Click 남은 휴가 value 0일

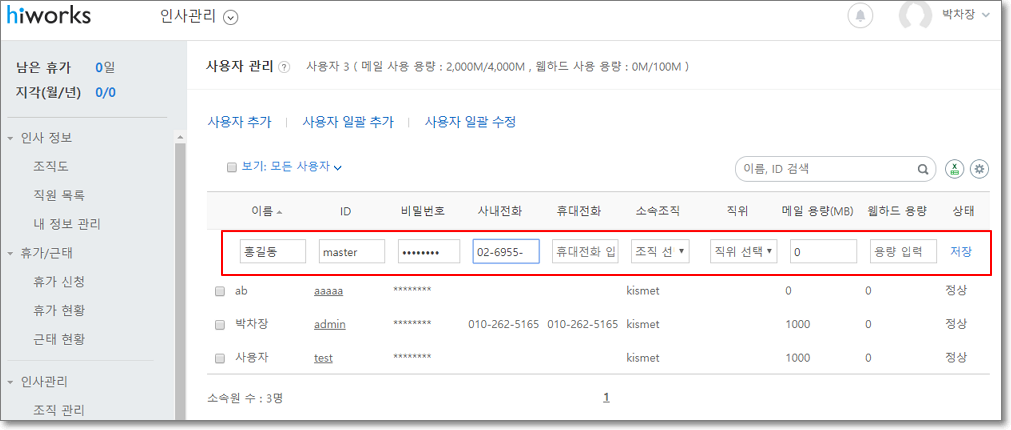104,68
